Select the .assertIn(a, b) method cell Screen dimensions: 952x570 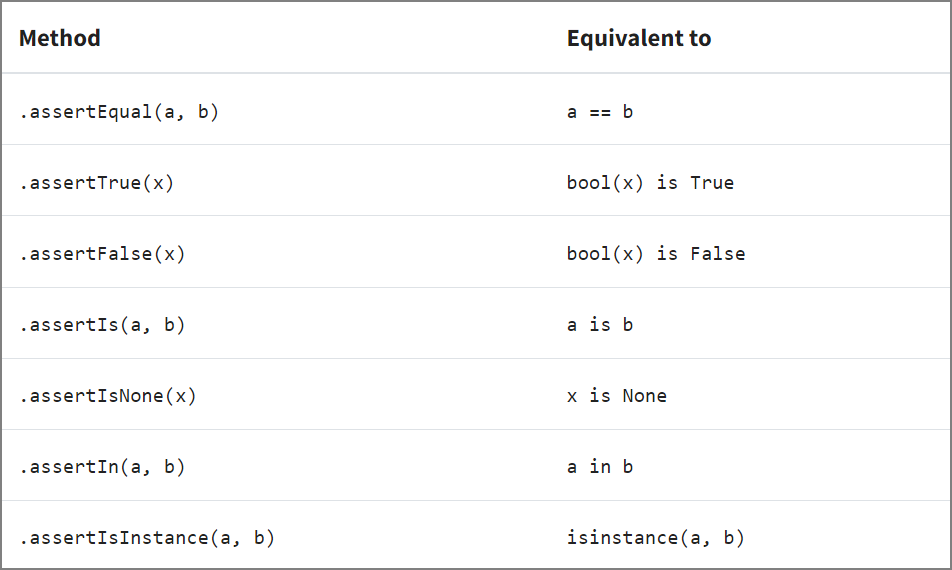click(x=102, y=467)
